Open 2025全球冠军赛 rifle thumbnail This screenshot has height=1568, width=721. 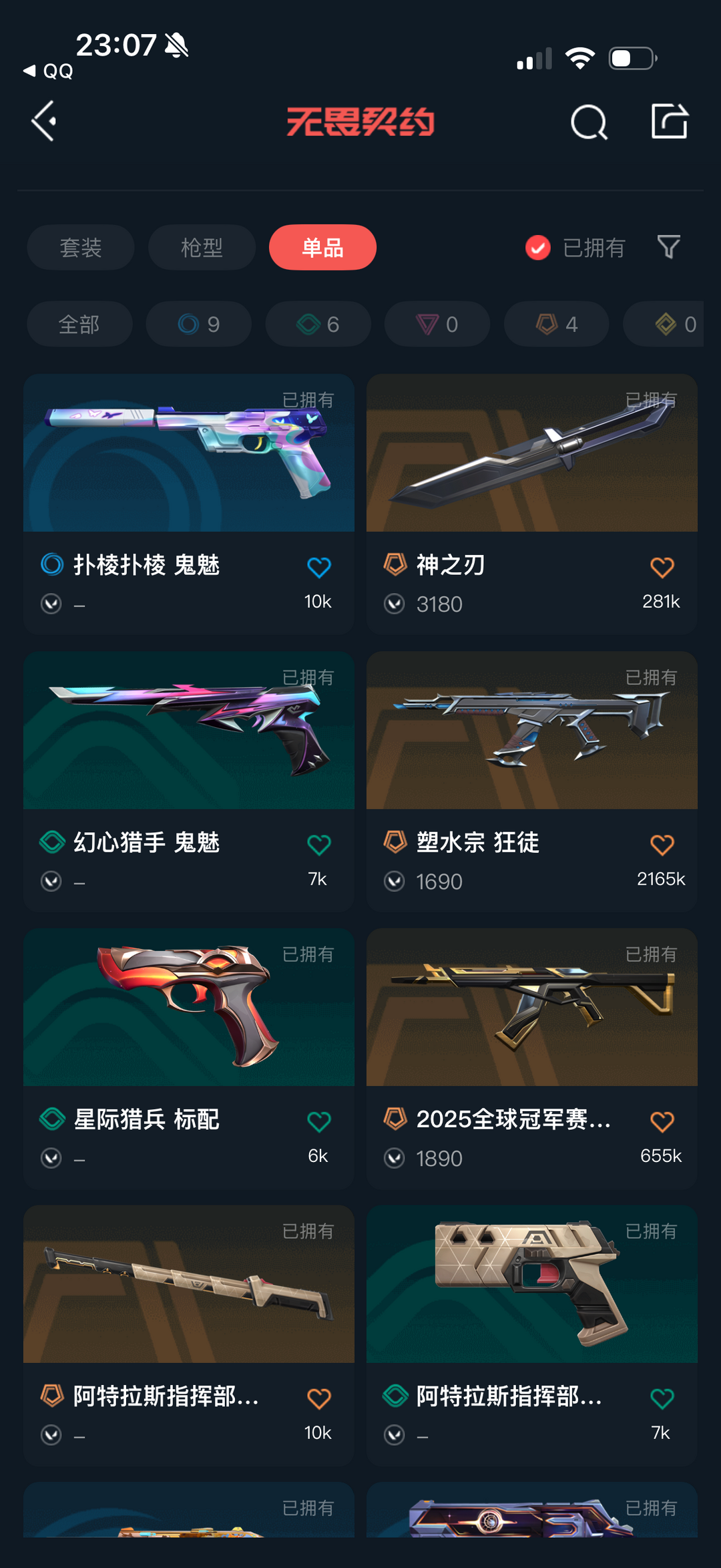point(532,1007)
